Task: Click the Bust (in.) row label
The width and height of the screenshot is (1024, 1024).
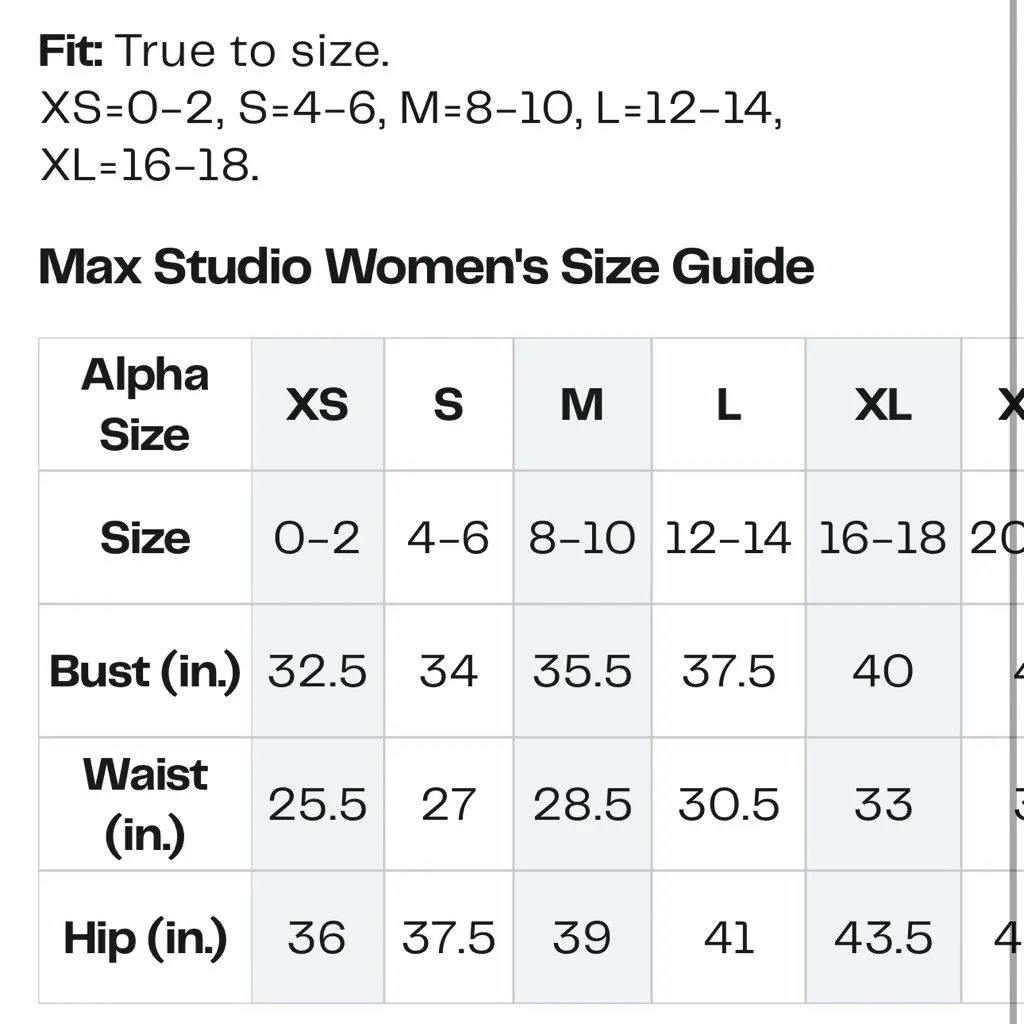Action: point(145,671)
